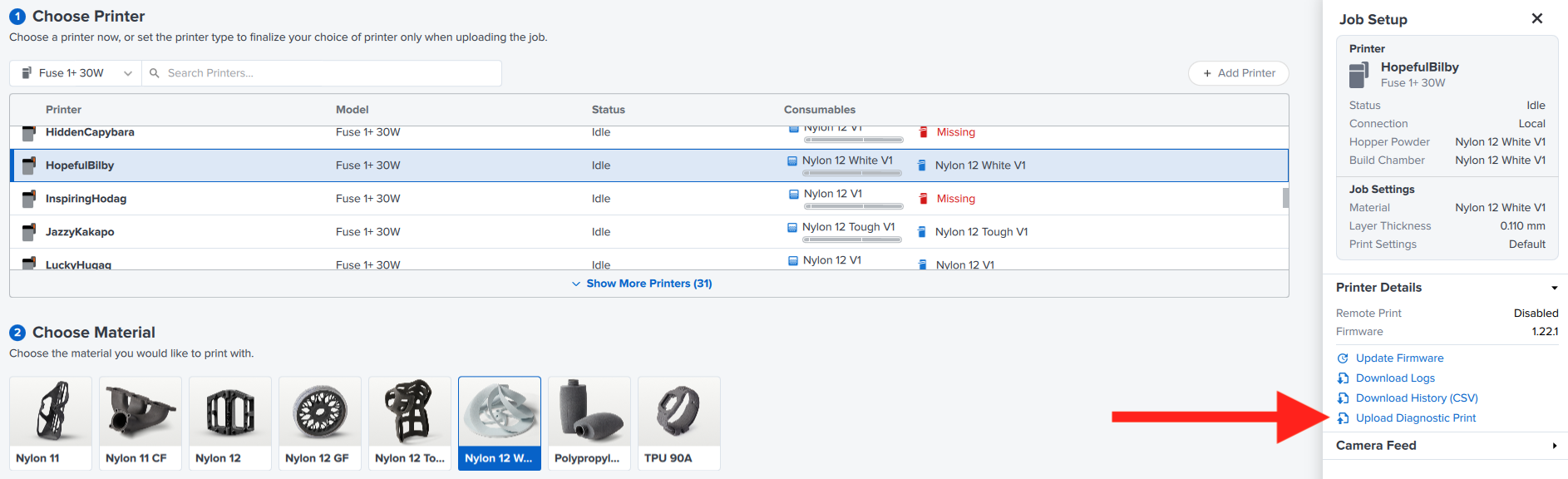Image resolution: width=1568 pixels, height=479 pixels.
Task: Select the Nylon 12 GF material card
Action: pos(320,423)
